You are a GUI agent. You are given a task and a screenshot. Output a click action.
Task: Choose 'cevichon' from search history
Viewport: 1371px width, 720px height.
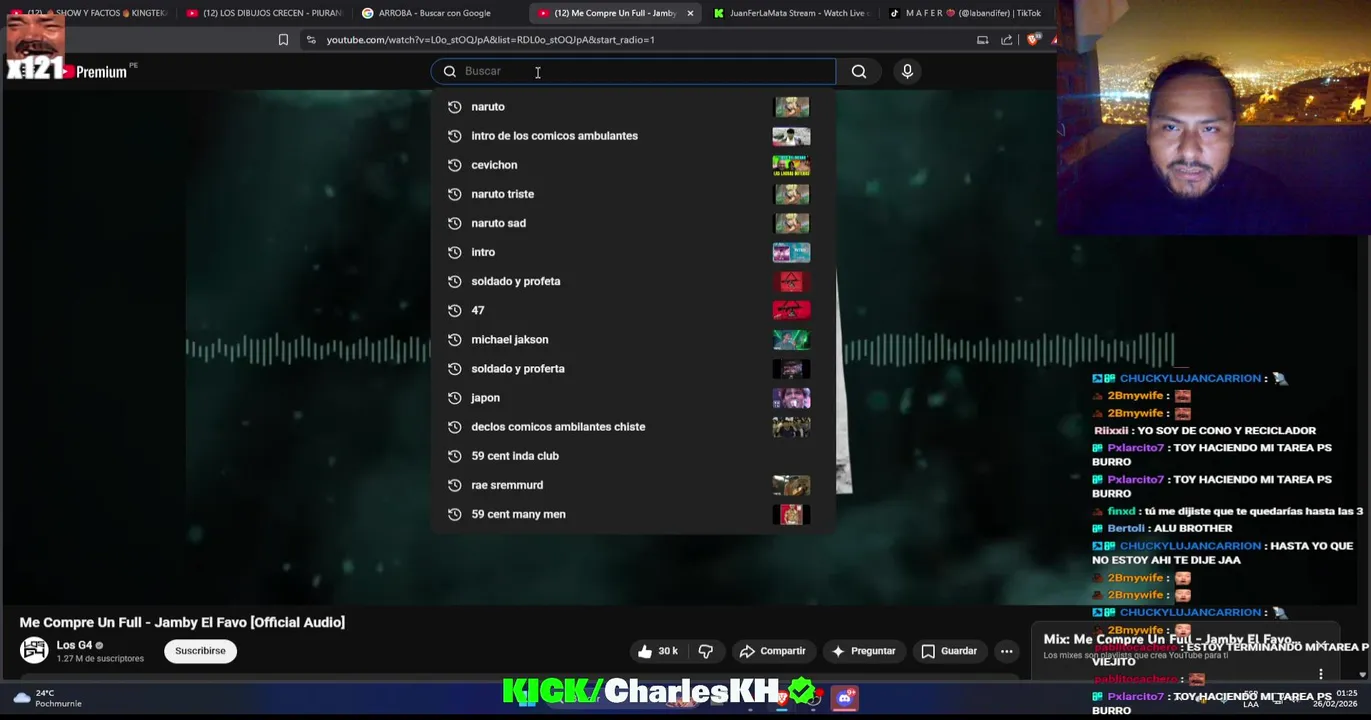(633, 165)
